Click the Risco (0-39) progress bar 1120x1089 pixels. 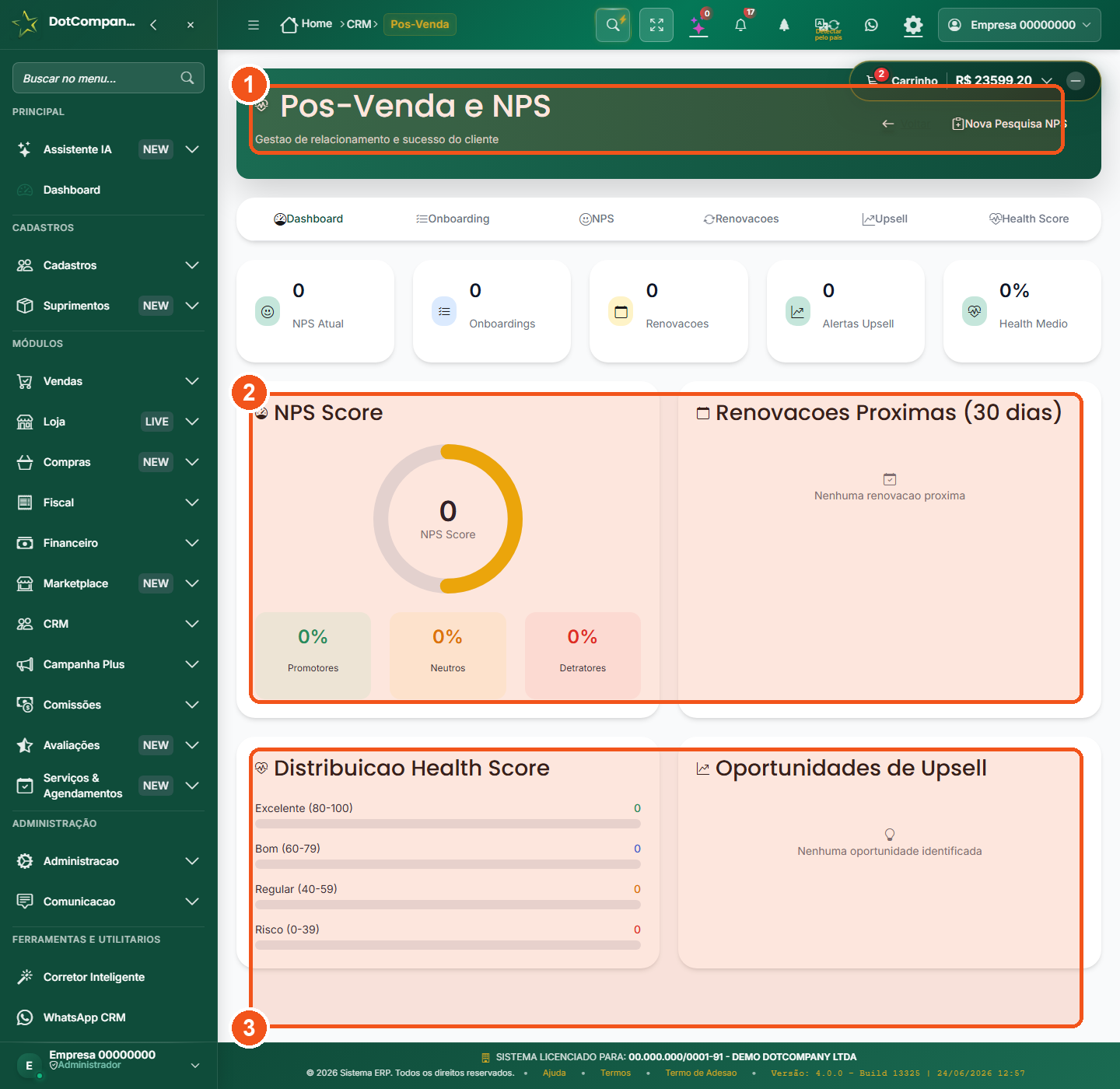pos(448,945)
